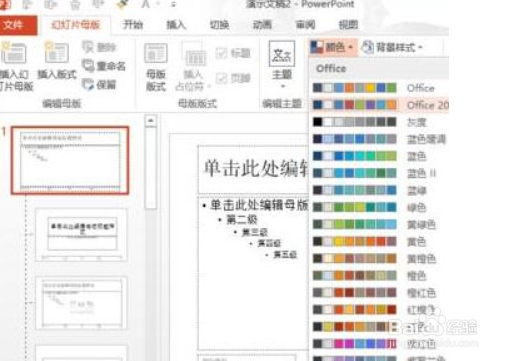Screen dimensions: 506x361
Task: Switch to the 幻灯片母版 tab
Action: click(x=75, y=25)
